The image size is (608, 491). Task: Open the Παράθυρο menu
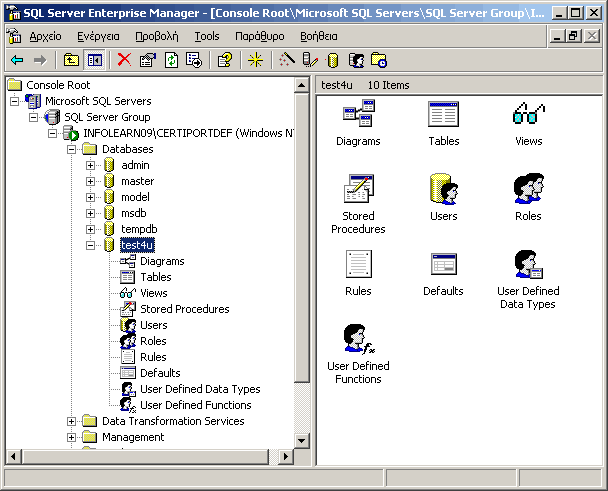click(x=259, y=36)
